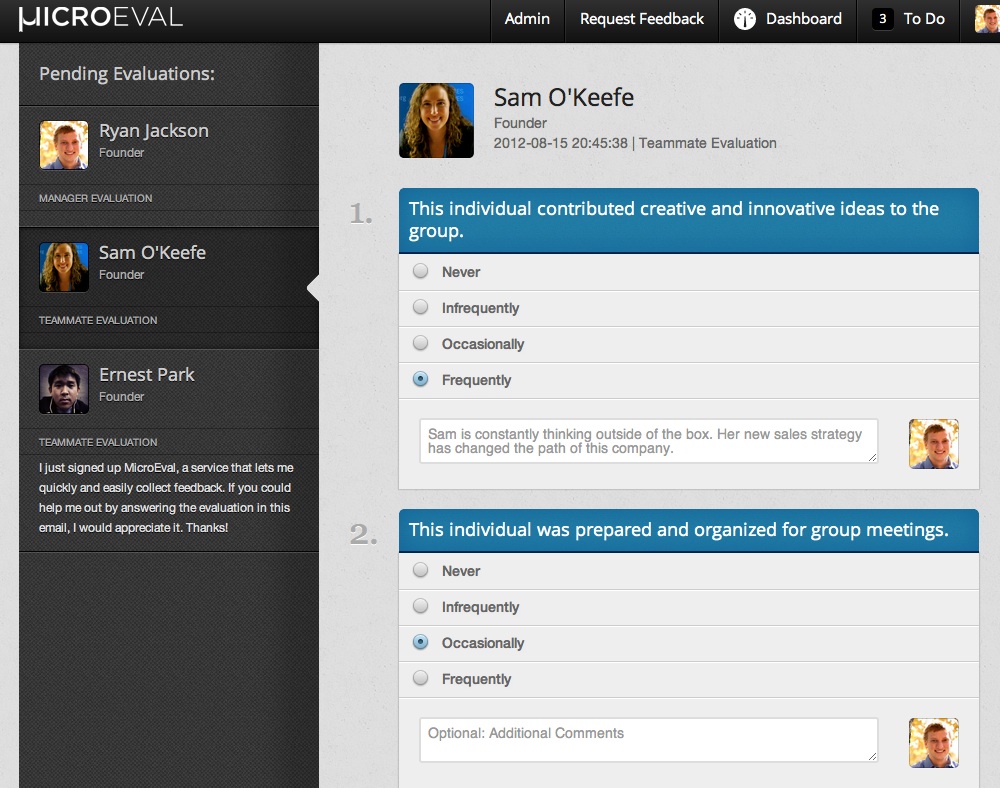
Task: Click the To Do count badge
Action: click(x=882, y=19)
